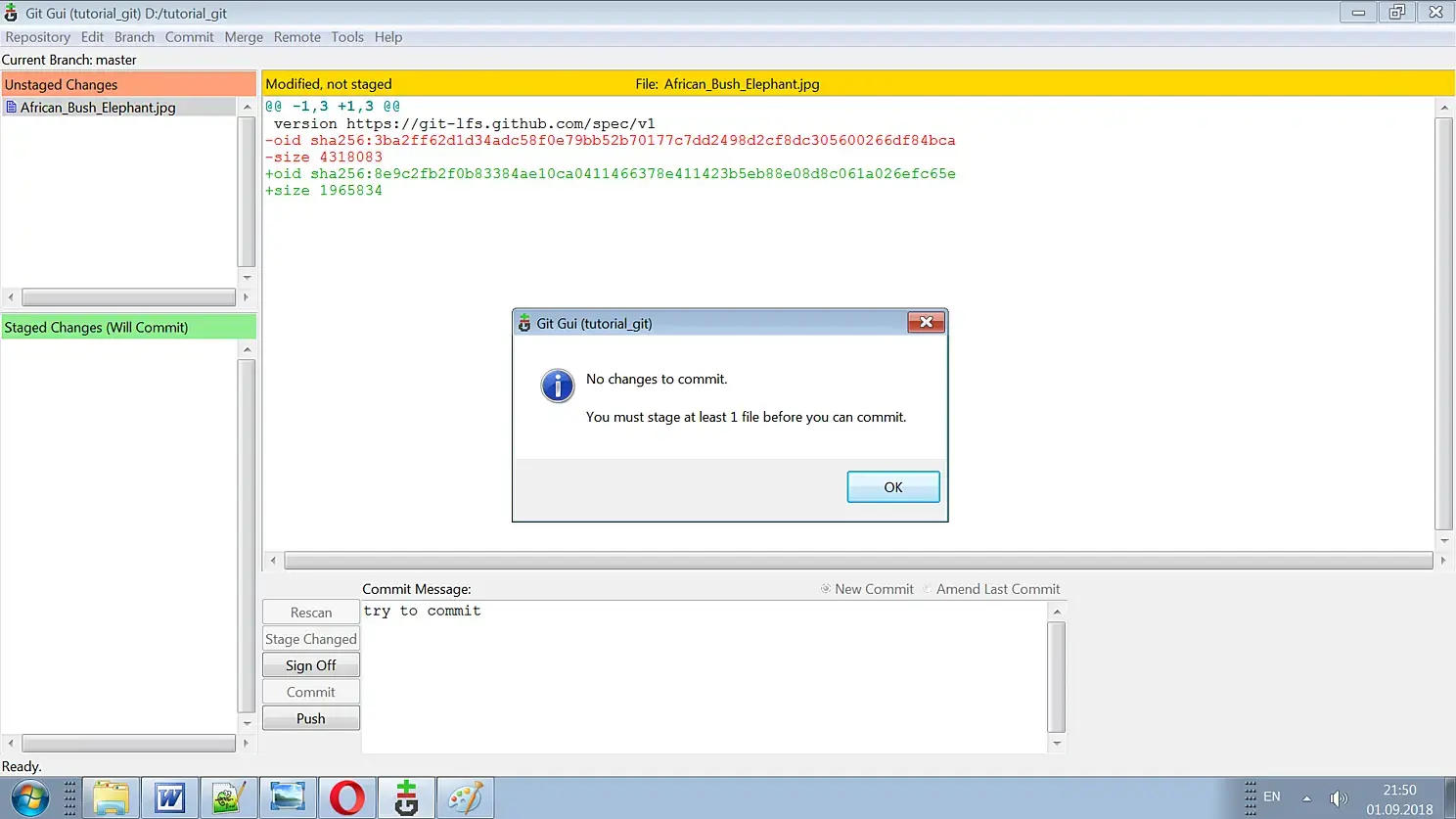1456x819 pixels.
Task: Click the '-size 4318083' diff line
Action: [324, 158]
